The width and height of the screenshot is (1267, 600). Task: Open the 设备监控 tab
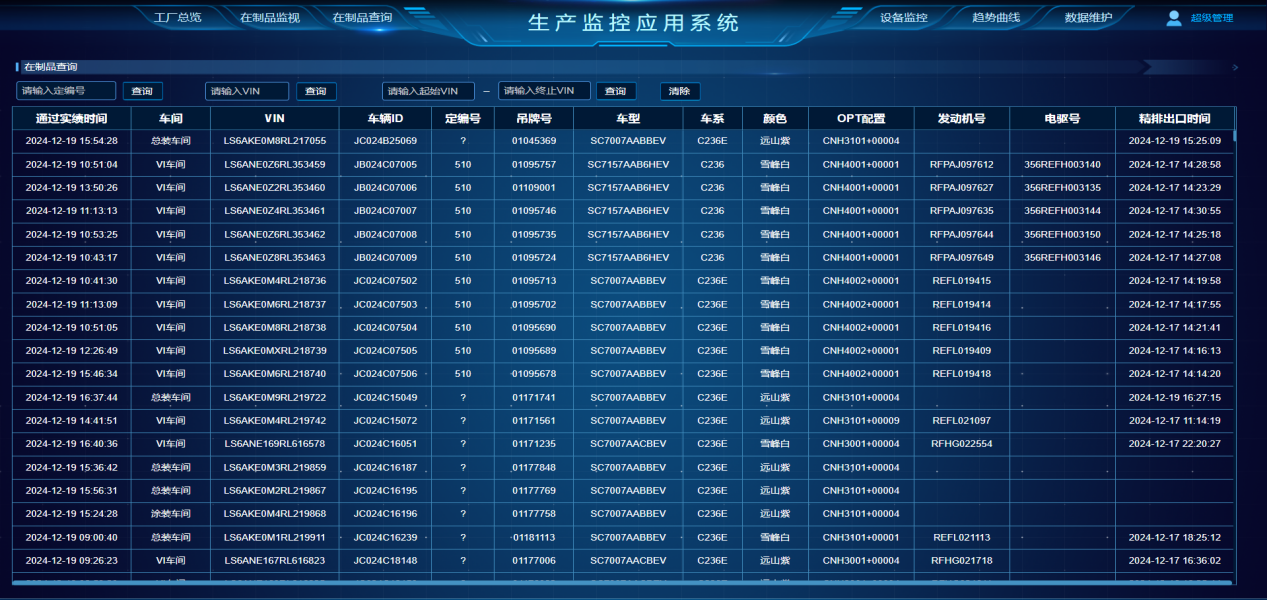pyautogui.click(x=904, y=17)
